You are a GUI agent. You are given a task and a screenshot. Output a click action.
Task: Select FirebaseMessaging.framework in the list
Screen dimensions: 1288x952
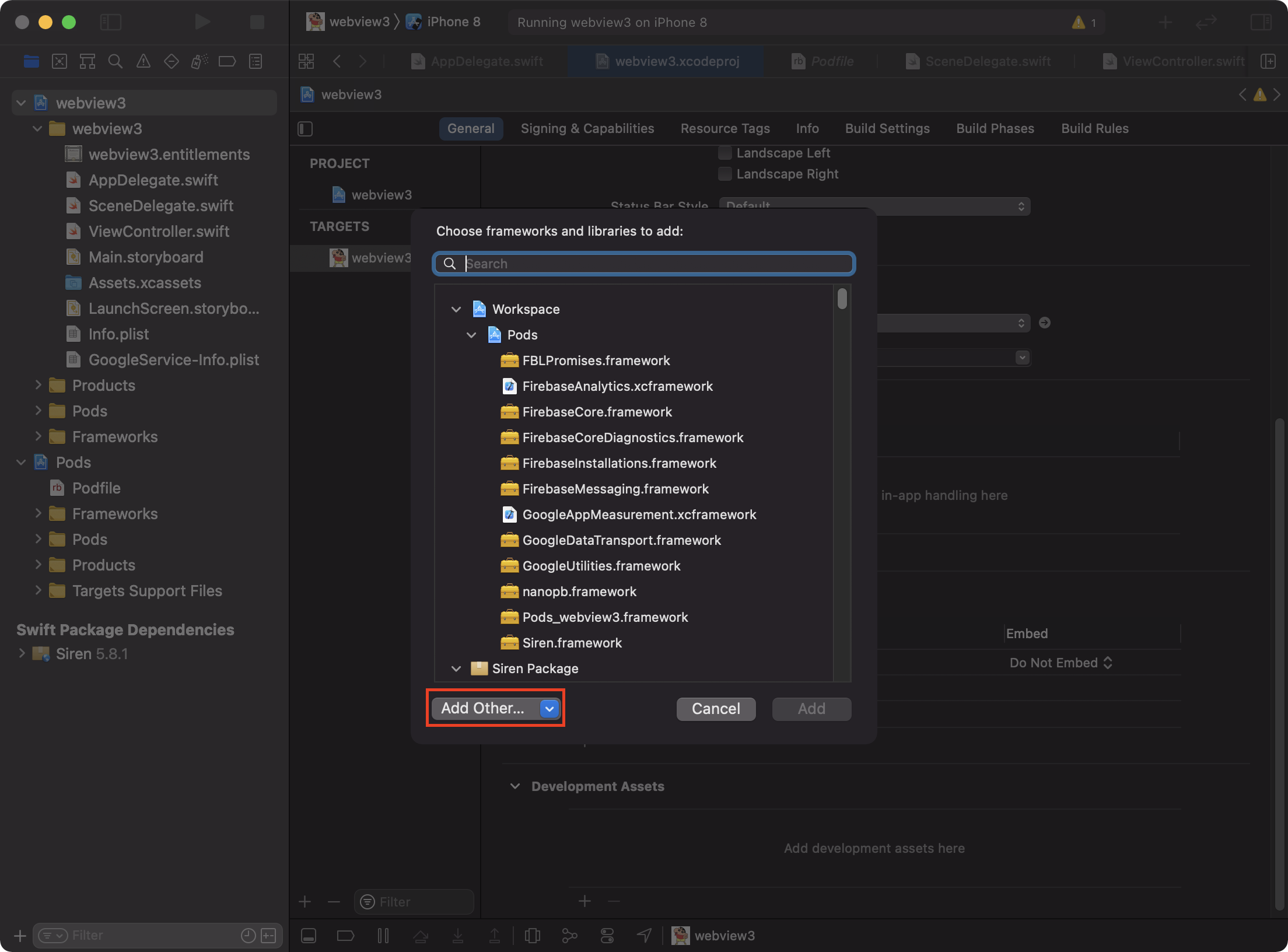[615, 489]
